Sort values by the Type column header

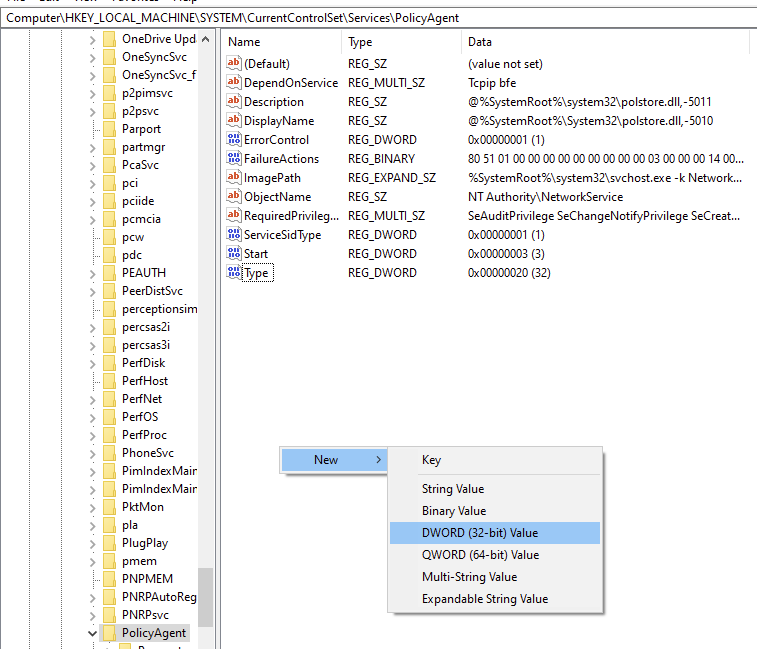pos(401,42)
